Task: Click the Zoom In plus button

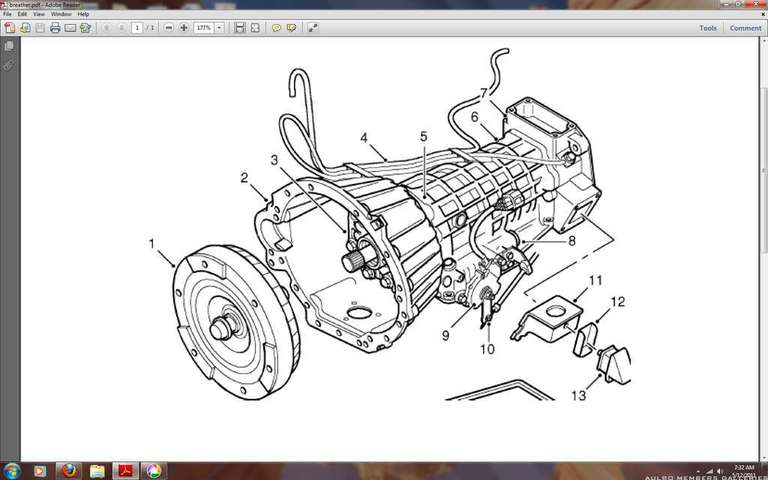Action: click(184, 28)
